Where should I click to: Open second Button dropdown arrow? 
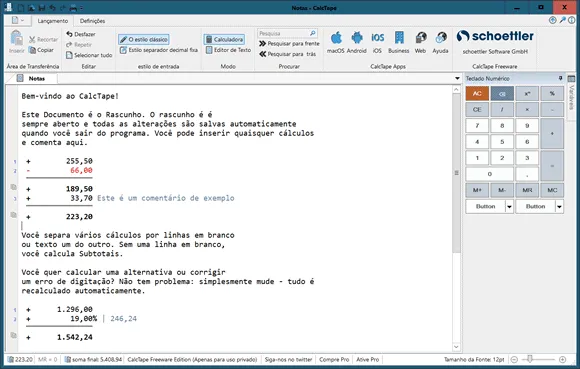[x=559, y=207]
